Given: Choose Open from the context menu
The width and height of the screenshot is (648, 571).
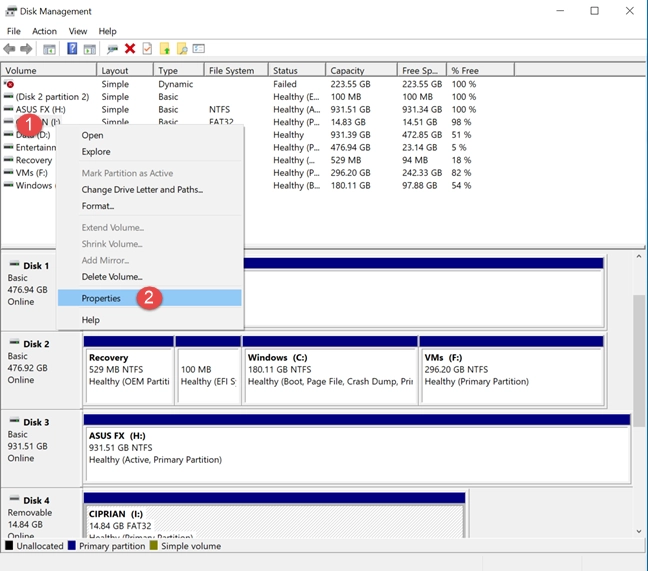Looking at the screenshot, I should (x=150, y=136).
